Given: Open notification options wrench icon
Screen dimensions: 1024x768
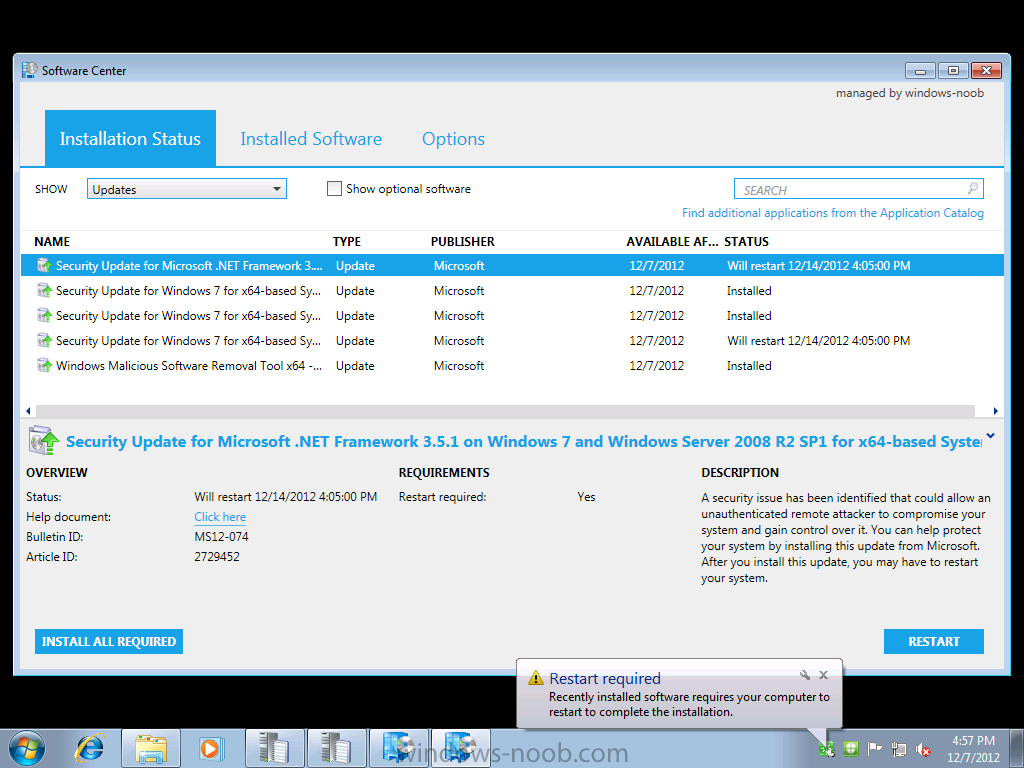Looking at the screenshot, I should click(x=805, y=675).
